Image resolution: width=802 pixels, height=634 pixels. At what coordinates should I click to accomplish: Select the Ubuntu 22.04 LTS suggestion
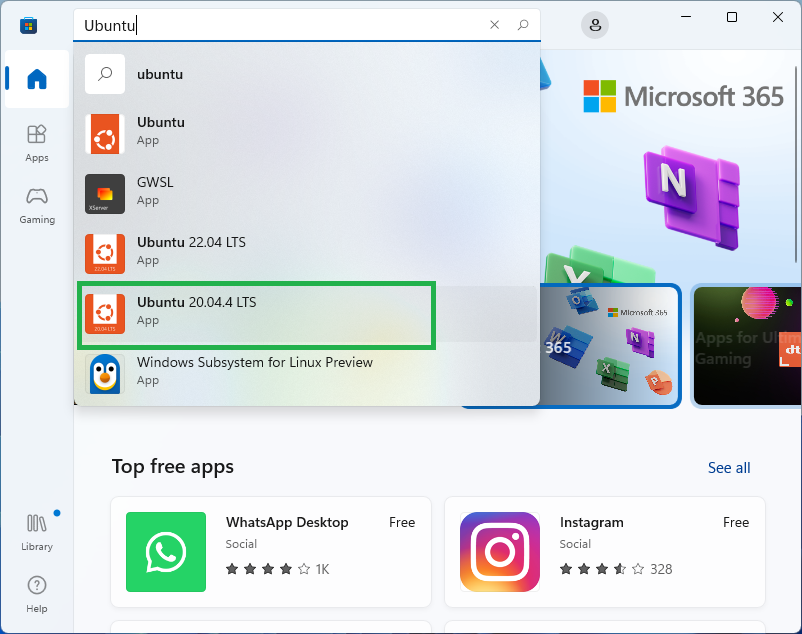click(307, 254)
